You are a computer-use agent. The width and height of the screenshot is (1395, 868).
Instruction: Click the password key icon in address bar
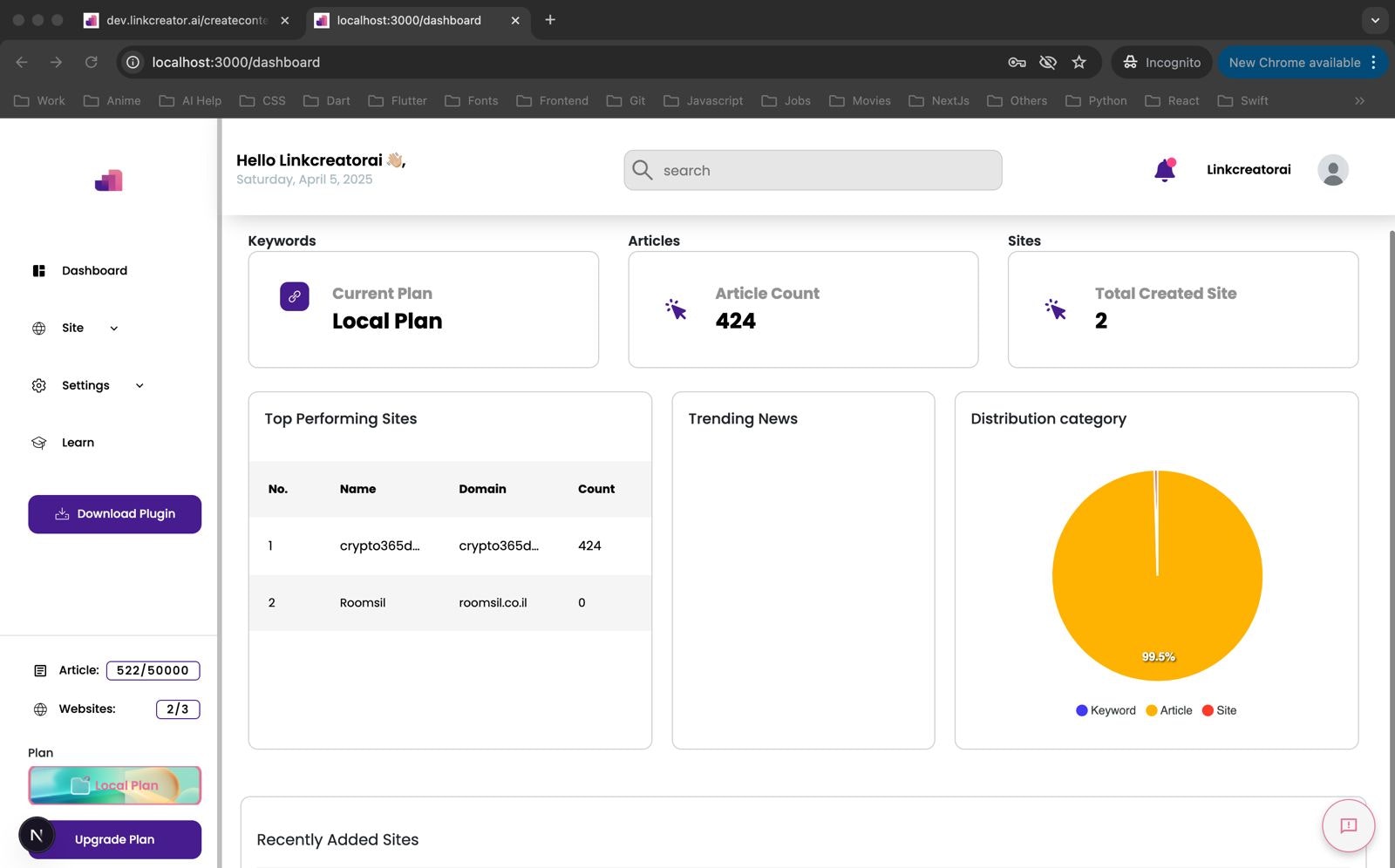click(x=1017, y=62)
